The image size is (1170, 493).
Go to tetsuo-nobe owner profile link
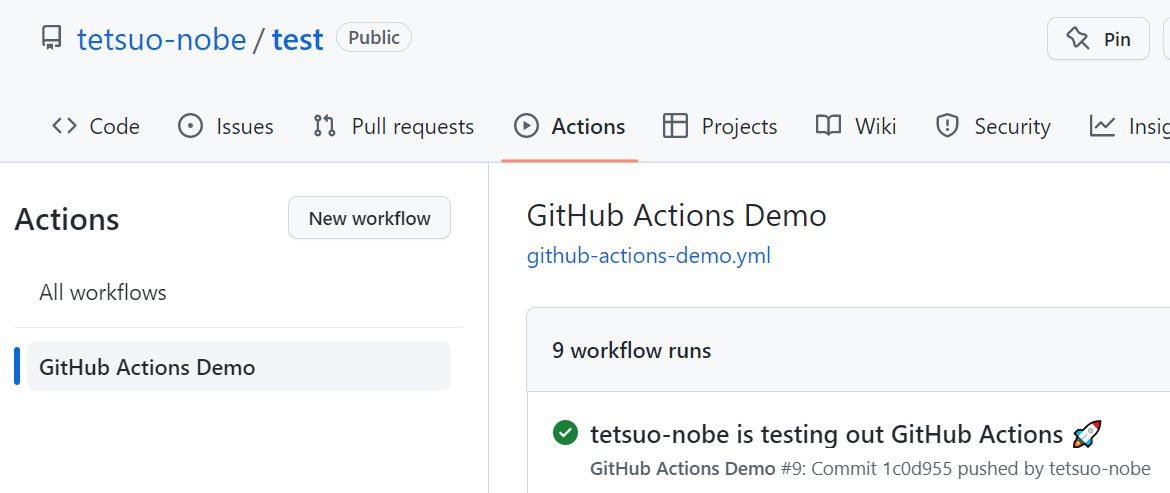point(162,39)
